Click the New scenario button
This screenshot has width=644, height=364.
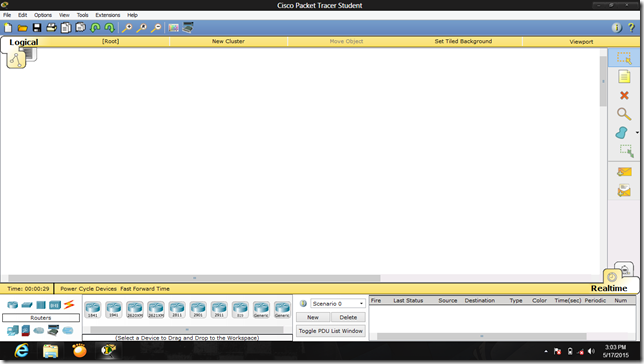tap(313, 317)
